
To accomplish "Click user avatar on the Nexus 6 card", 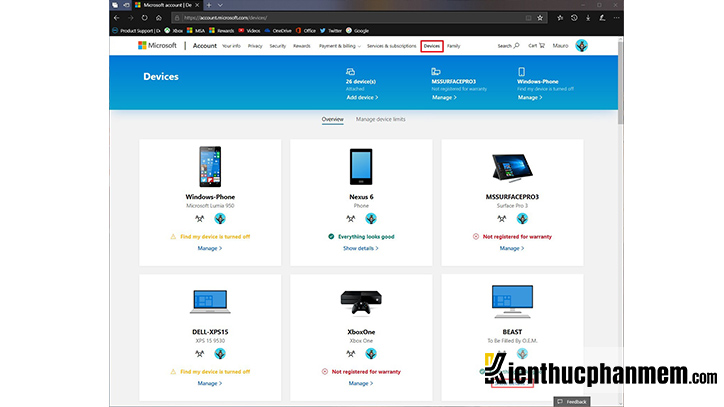I will click(371, 219).
